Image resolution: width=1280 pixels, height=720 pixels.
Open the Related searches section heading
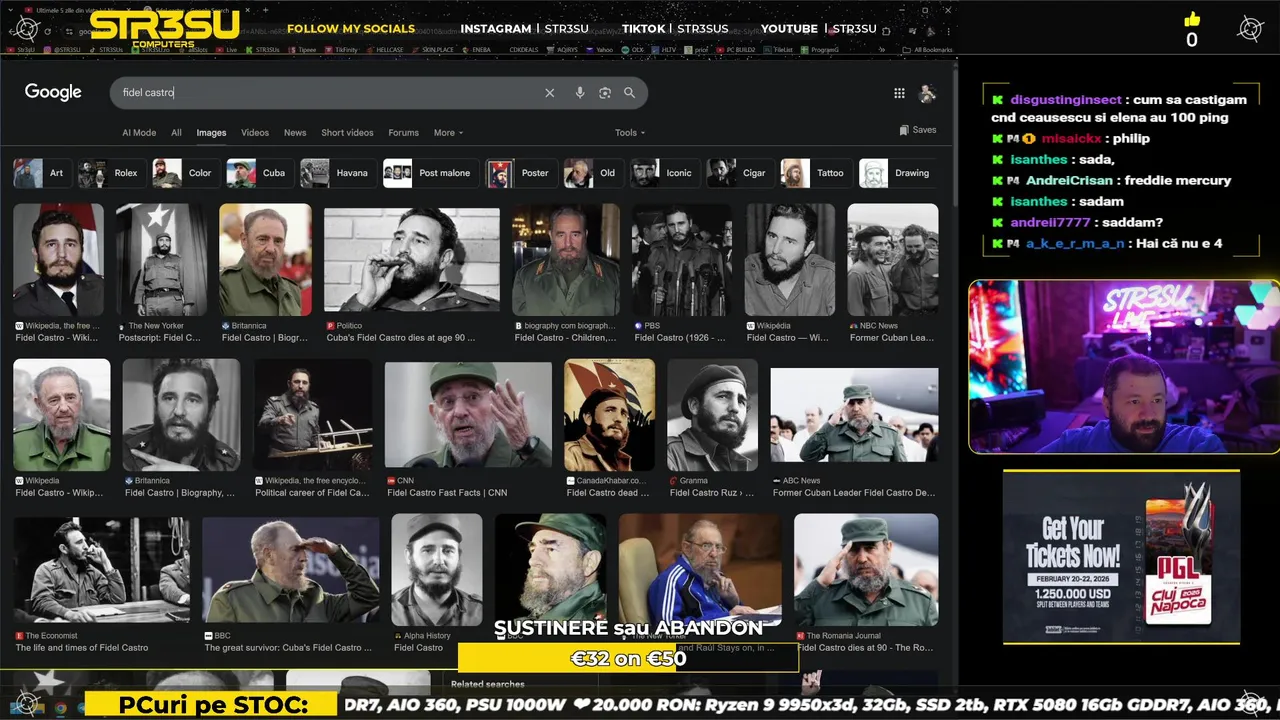tap(488, 684)
